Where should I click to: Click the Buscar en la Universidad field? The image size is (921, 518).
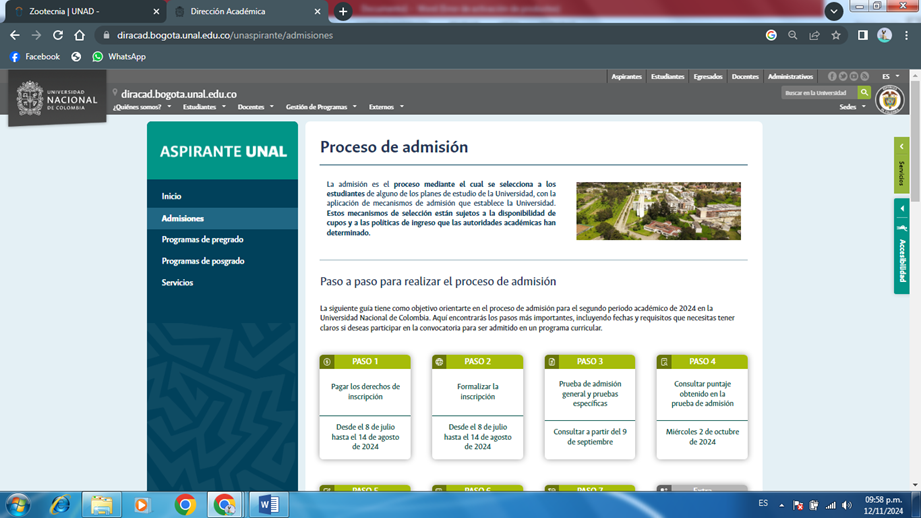[817, 93]
